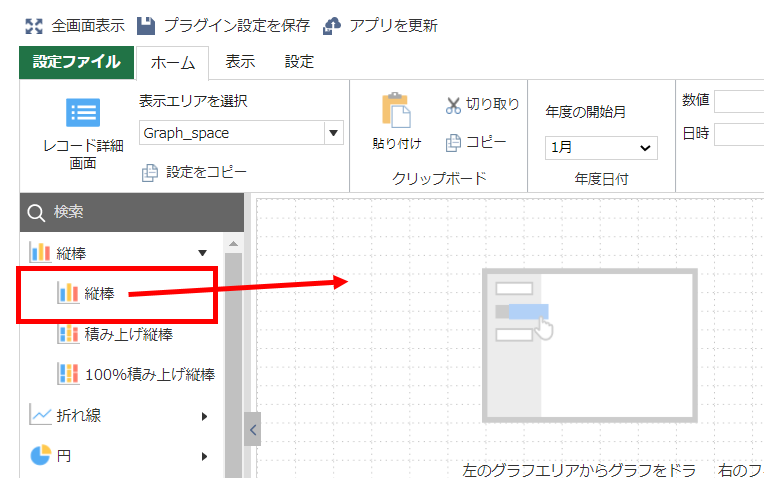Click the copy-settings document icon
The height and width of the screenshot is (478, 764).
pyautogui.click(x=150, y=173)
